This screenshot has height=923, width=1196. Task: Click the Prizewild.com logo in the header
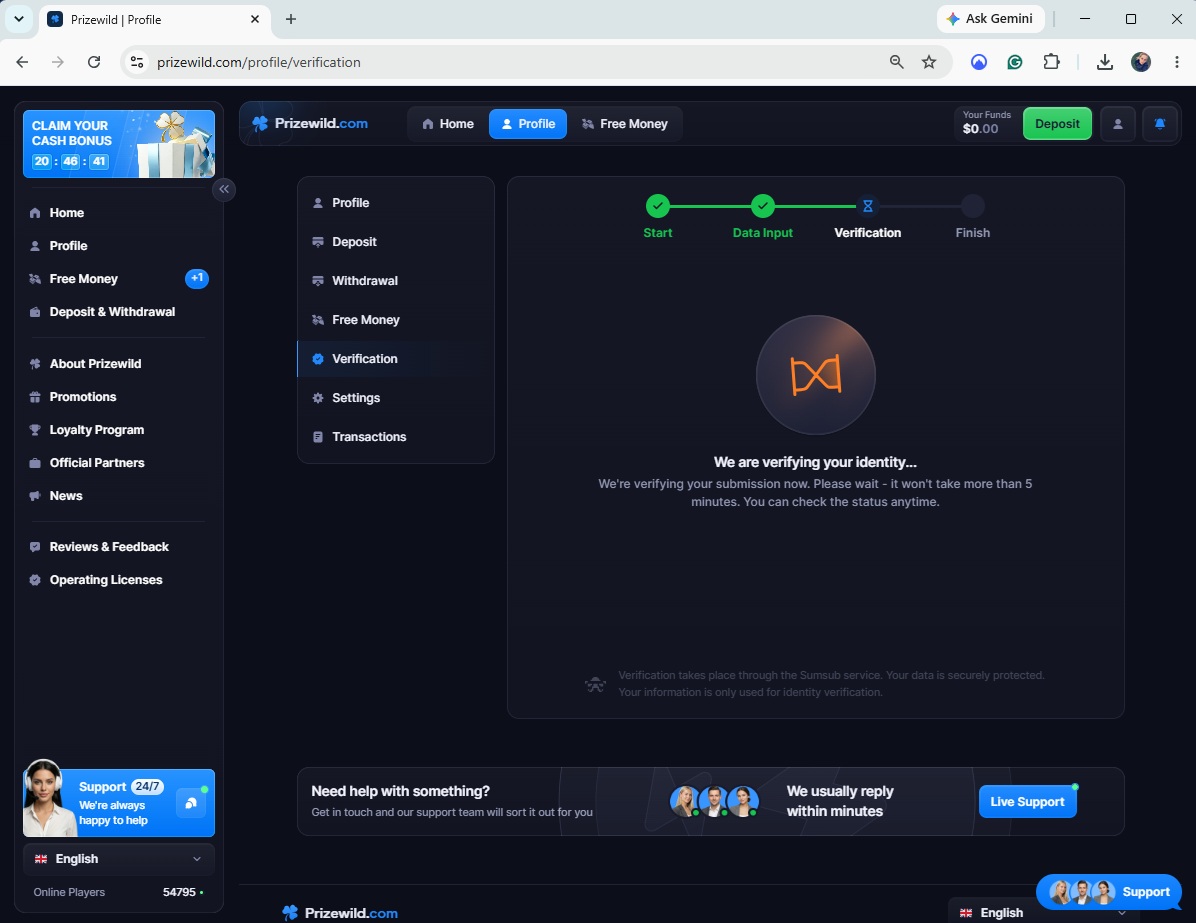310,124
